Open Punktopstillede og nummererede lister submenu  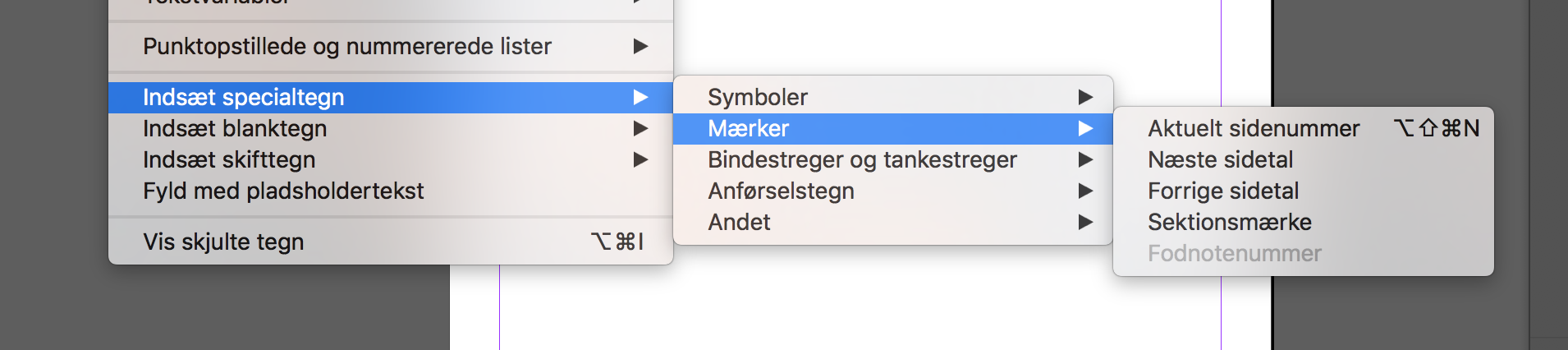[346, 47]
